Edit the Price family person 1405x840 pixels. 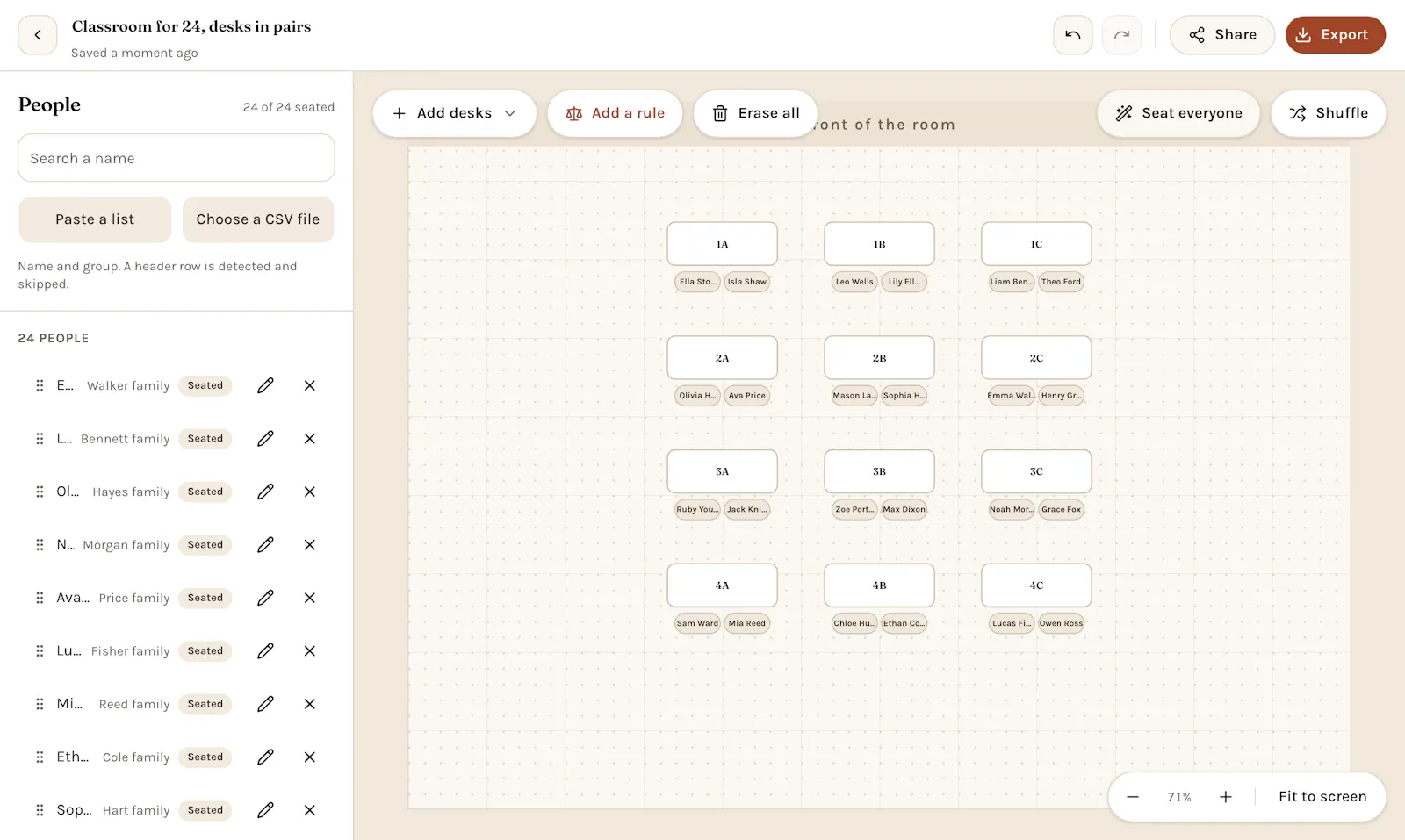click(265, 598)
